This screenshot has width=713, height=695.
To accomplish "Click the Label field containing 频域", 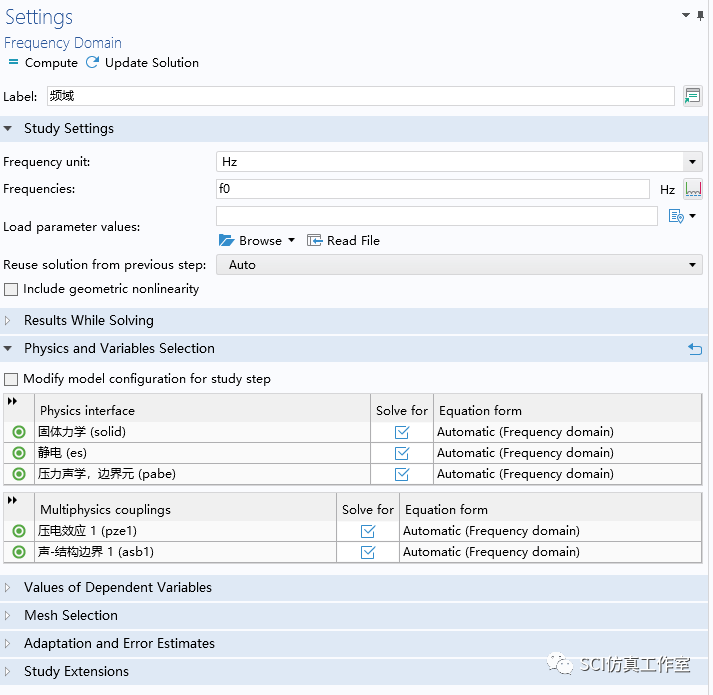I will 361,96.
